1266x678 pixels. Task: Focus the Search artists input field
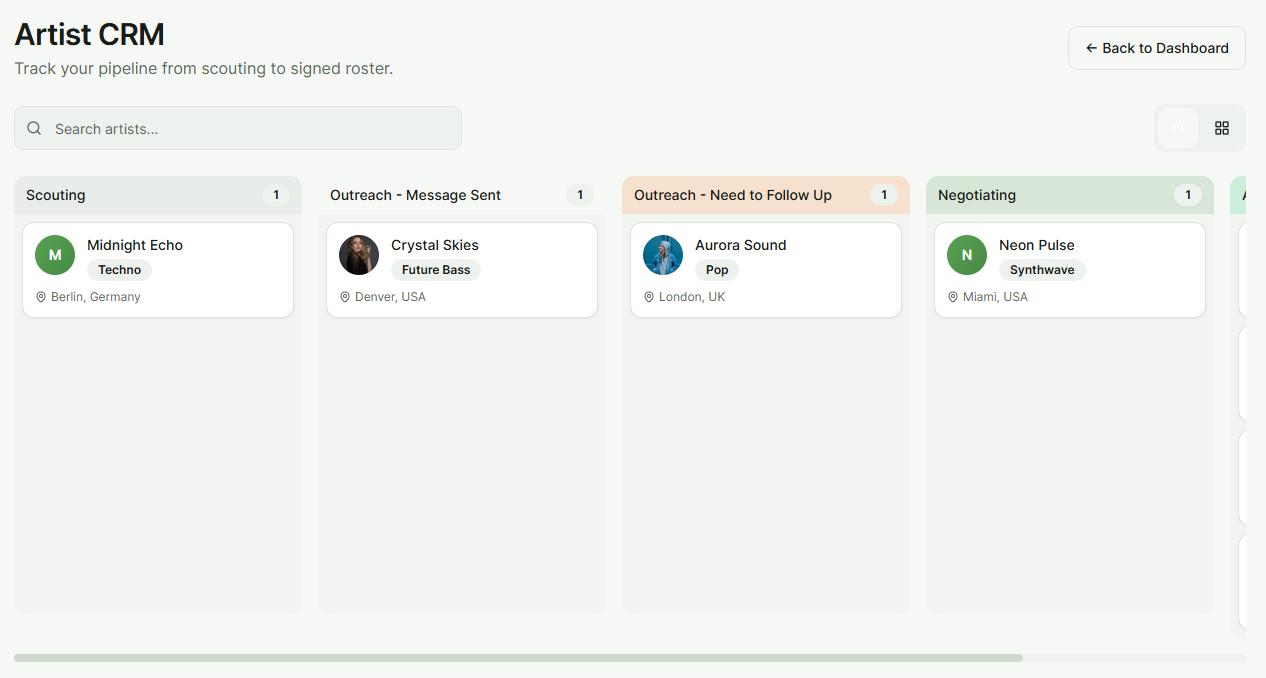click(x=250, y=128)
